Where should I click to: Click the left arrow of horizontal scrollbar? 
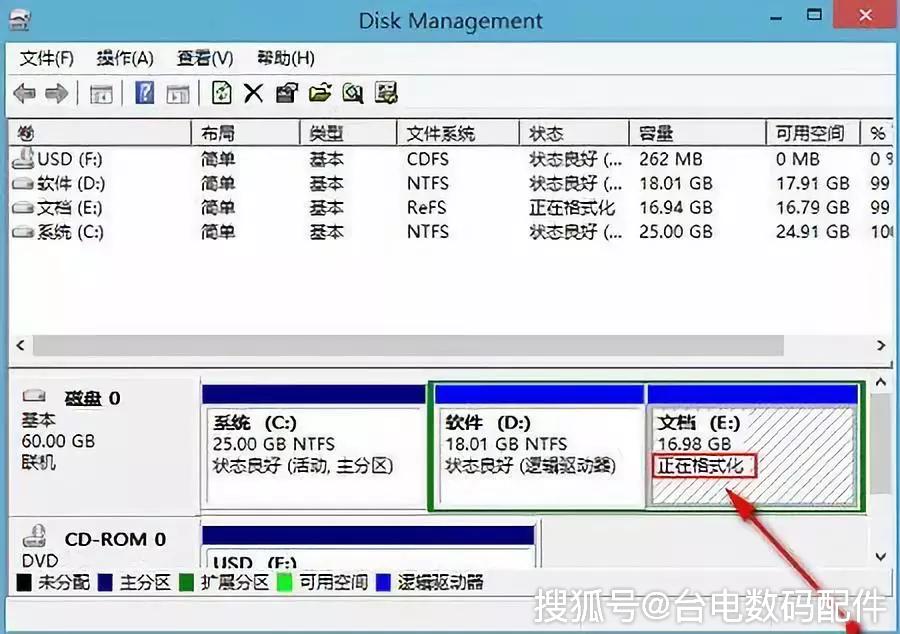point(21,345)
